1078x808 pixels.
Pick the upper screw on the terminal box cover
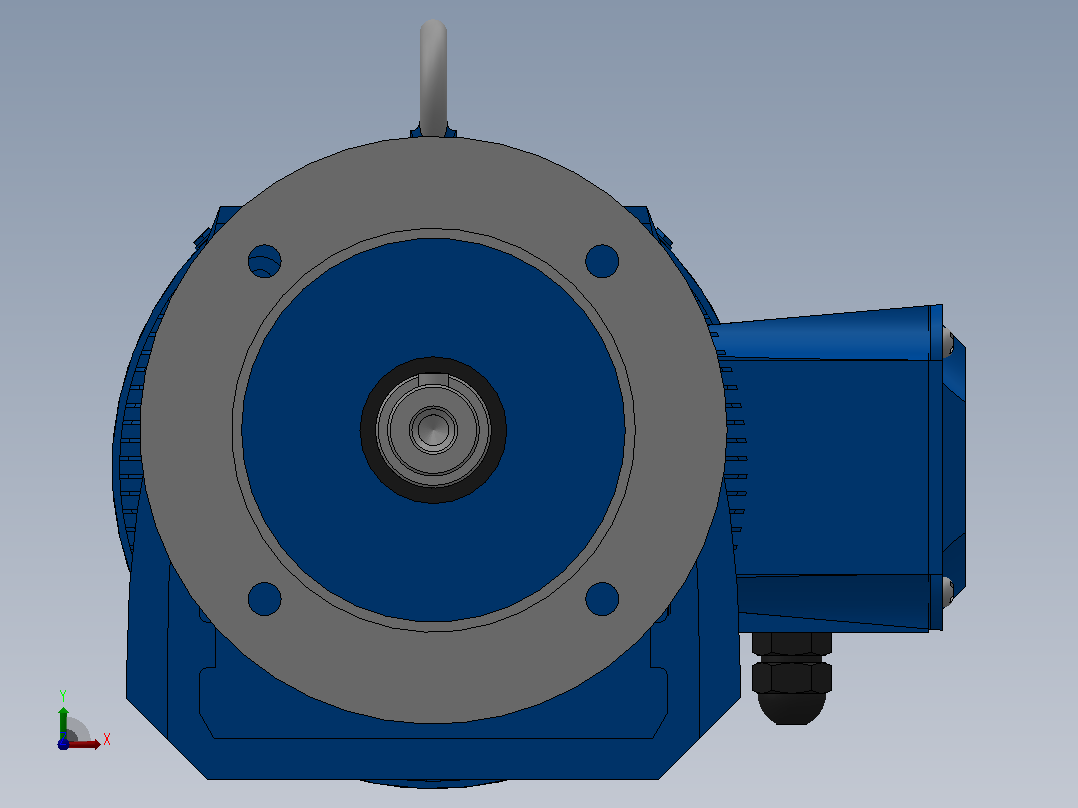click(948, 341)
